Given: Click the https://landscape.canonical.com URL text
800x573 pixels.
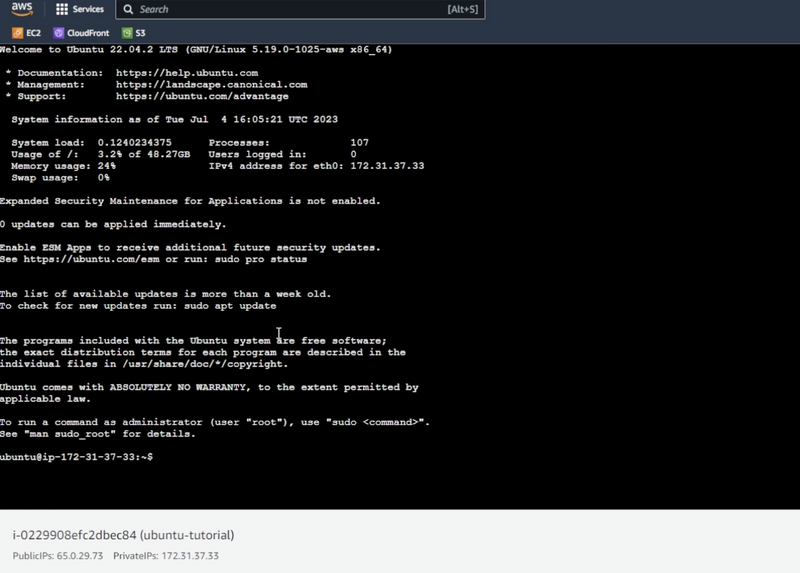Looking at the screenshot, I should coord(211,85).
